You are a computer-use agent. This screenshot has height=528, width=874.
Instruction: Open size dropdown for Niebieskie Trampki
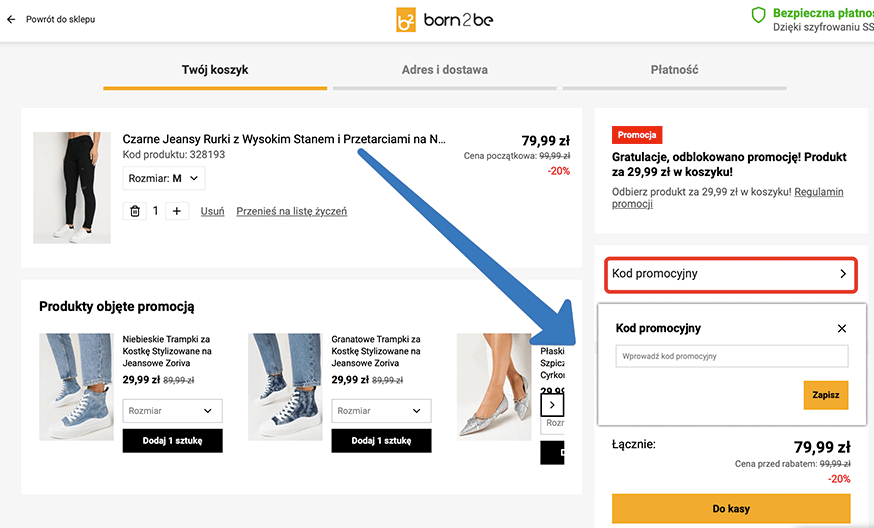(172, 411)
